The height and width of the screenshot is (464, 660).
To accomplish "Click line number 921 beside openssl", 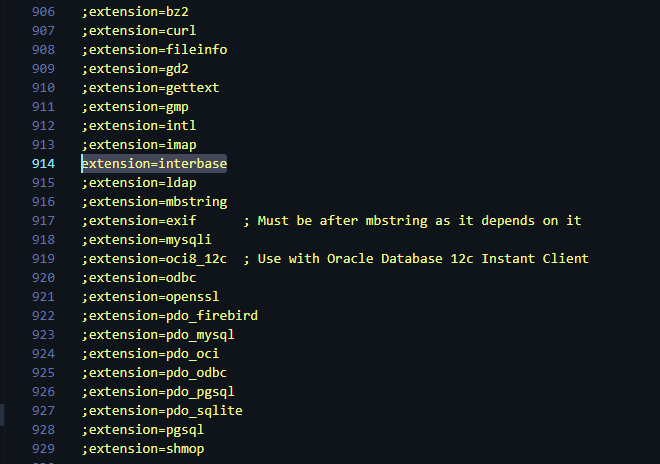I will [43, 296].
